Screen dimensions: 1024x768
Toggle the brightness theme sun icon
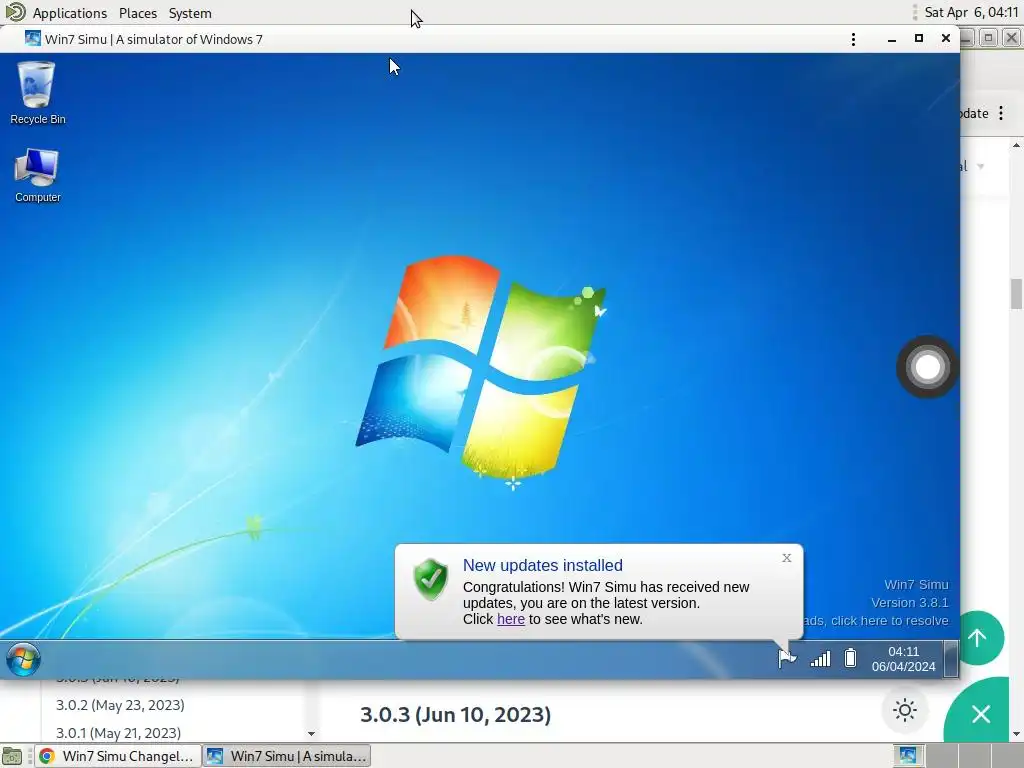click(x=904, y=710)
